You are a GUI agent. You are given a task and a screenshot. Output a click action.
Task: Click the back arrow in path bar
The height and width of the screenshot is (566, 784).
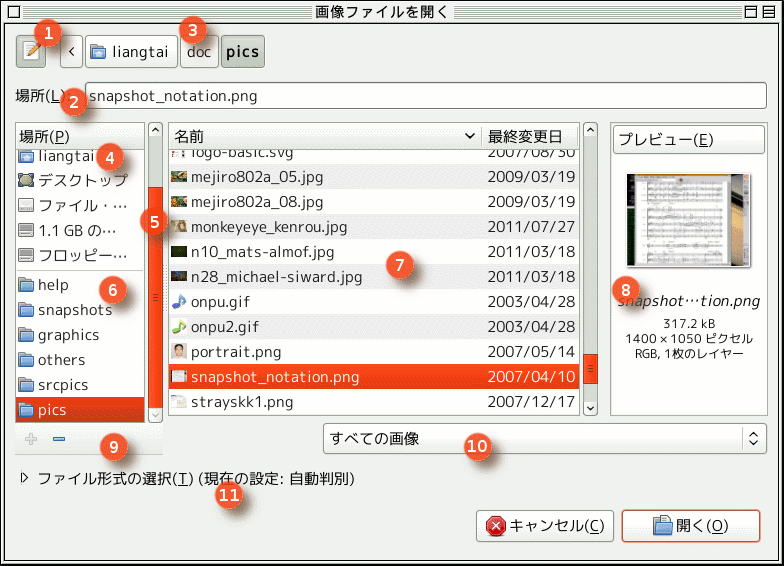(72, 52)
